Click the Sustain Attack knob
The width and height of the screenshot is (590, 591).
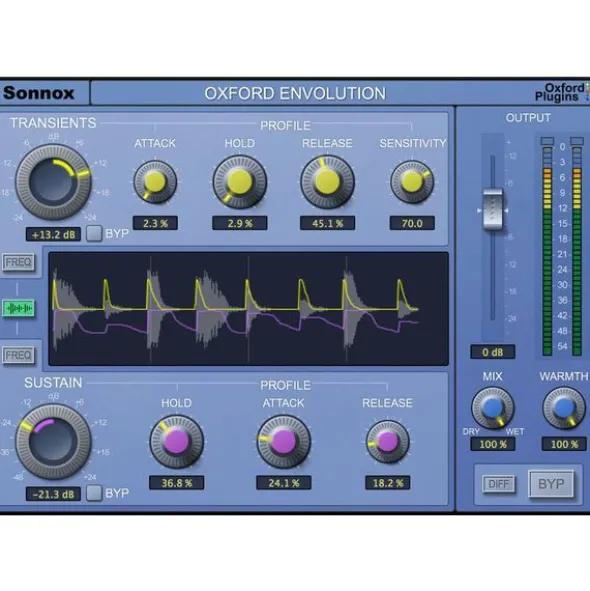coord(284,441)
